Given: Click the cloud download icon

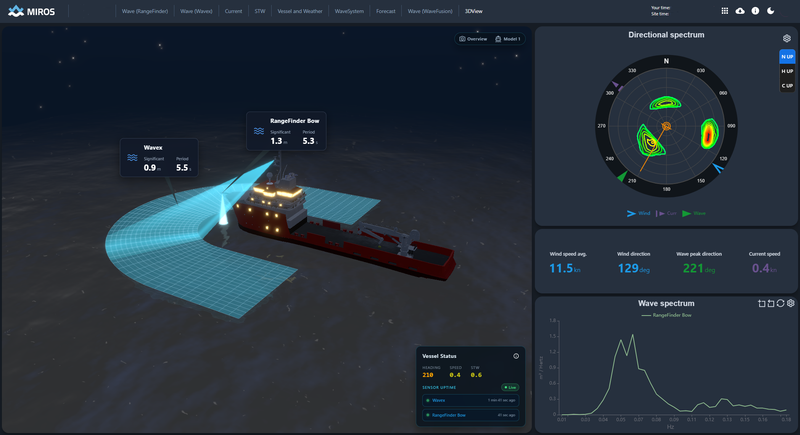Looking at the screenshot, I should 740,11.
